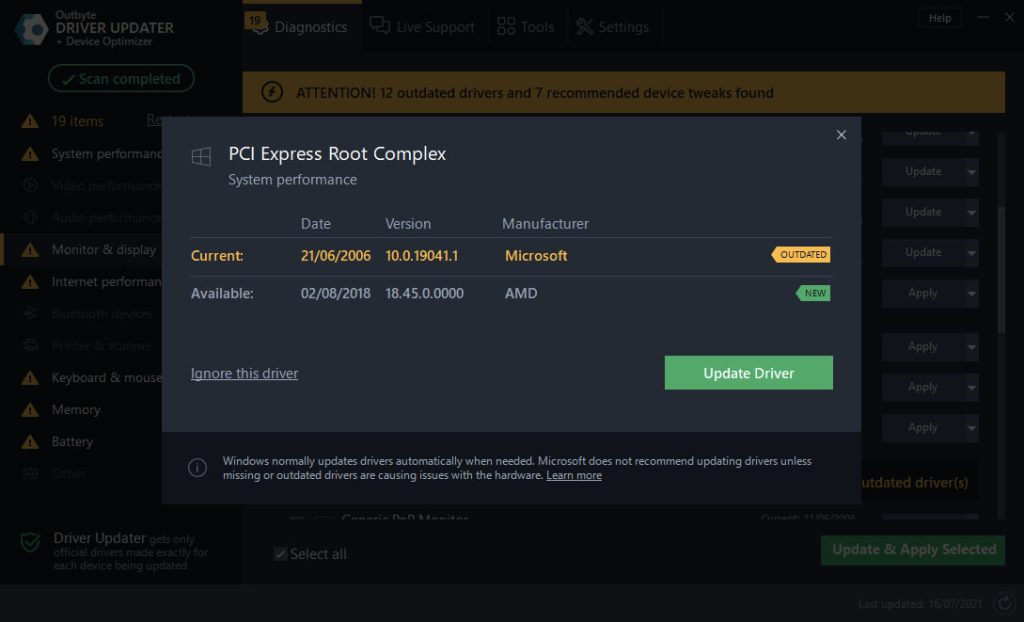1024x622 pixels.
Task: Click the refresh icon near Last updated
Action: 1004,603
